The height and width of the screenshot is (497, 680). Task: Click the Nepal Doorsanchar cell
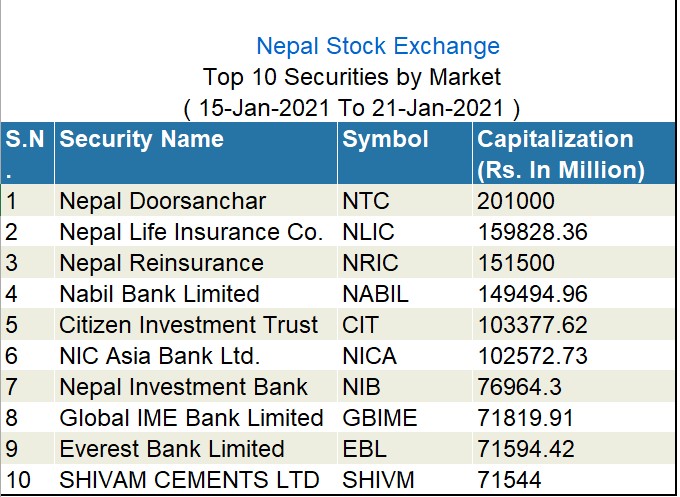pyautogui.click(x=162, y=201)
